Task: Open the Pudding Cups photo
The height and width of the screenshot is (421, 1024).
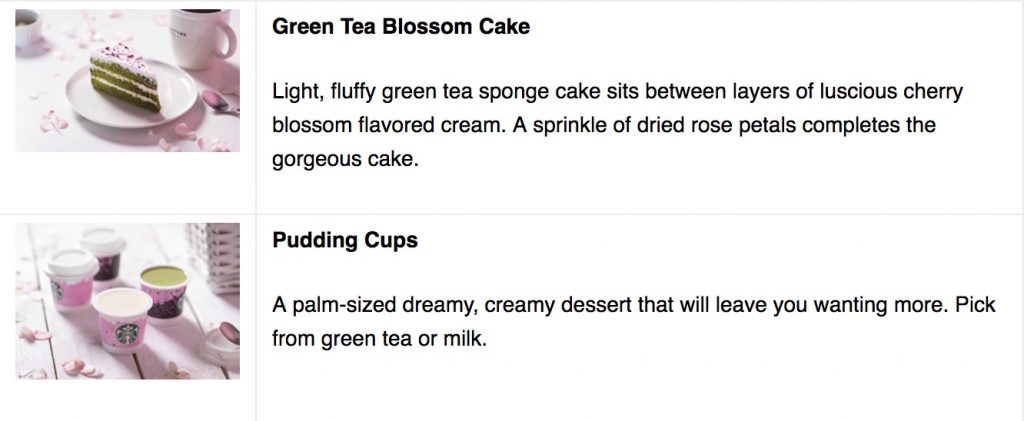Action: tap(127, 300)
